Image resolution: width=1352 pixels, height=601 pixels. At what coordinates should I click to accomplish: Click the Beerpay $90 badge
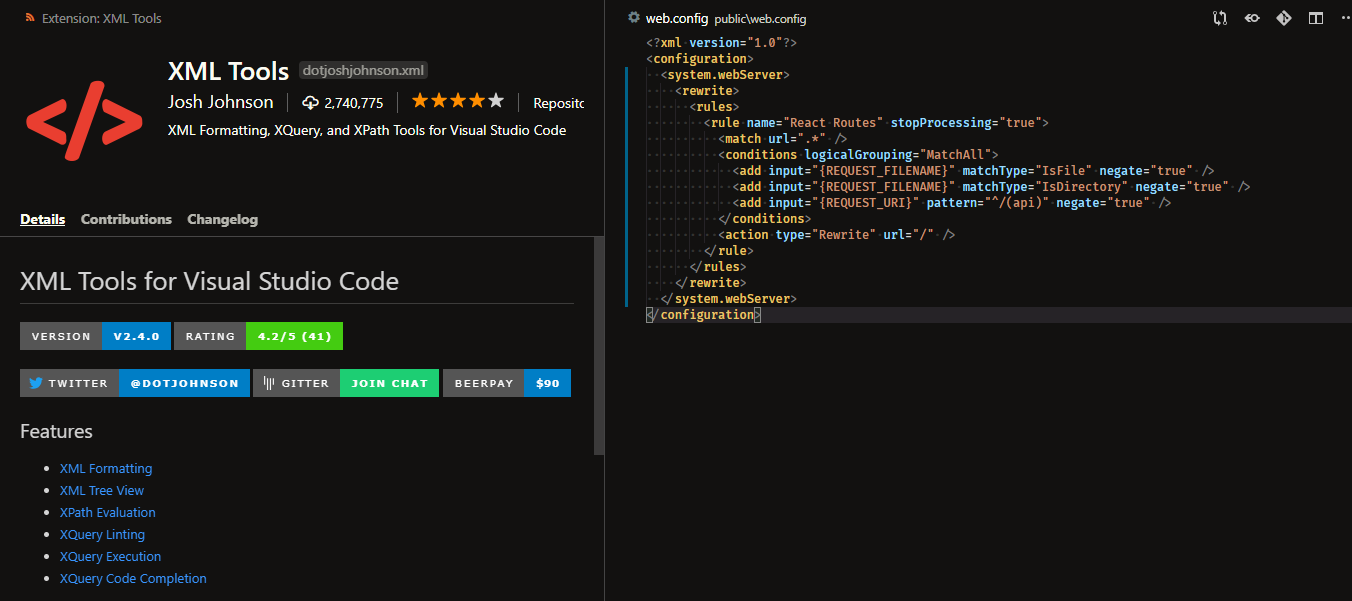click(x=507, y=383)
